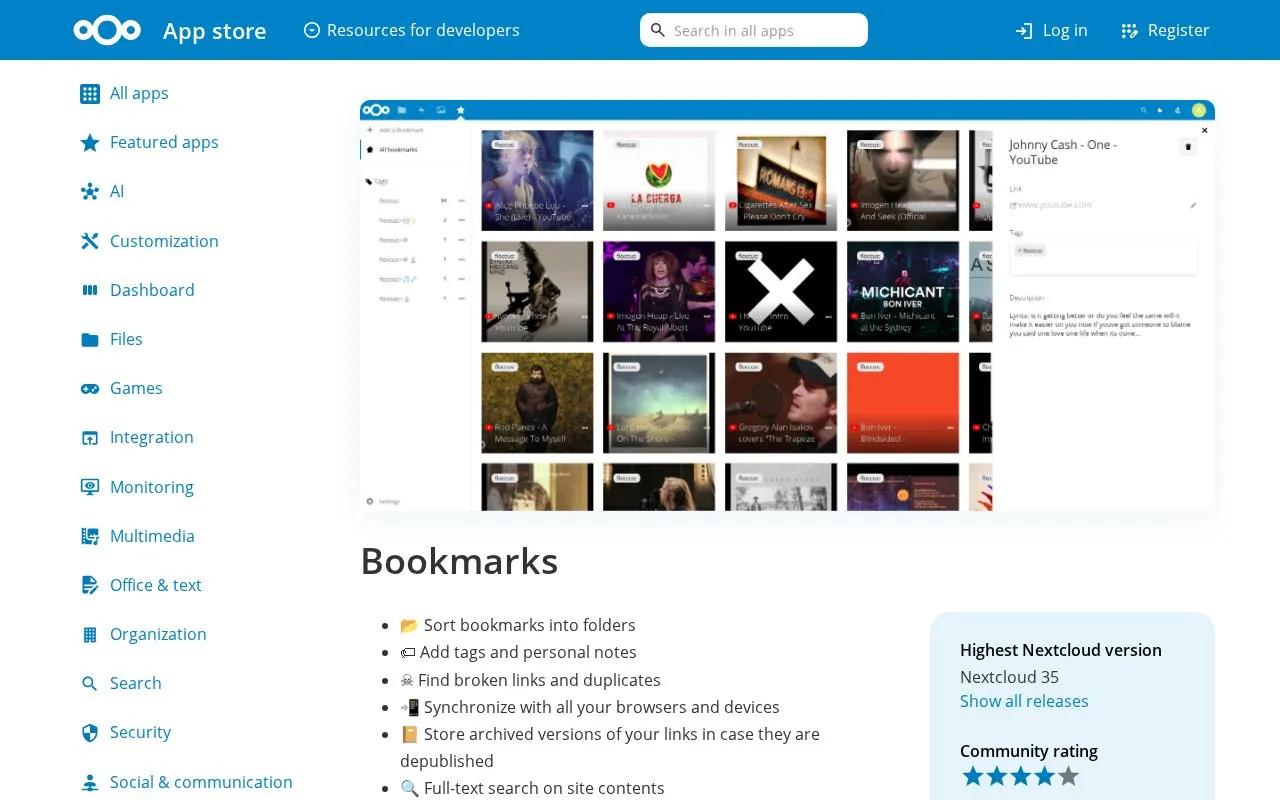The height and width of the screenshot is (800, 1280).
Task: Click the Log in link
Action: [x=1051, y=30]
